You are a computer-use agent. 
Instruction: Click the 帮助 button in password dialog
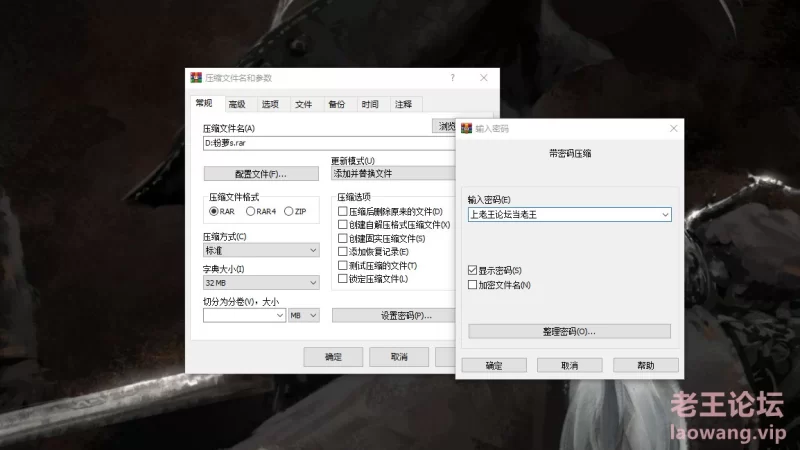click(645, 365)
